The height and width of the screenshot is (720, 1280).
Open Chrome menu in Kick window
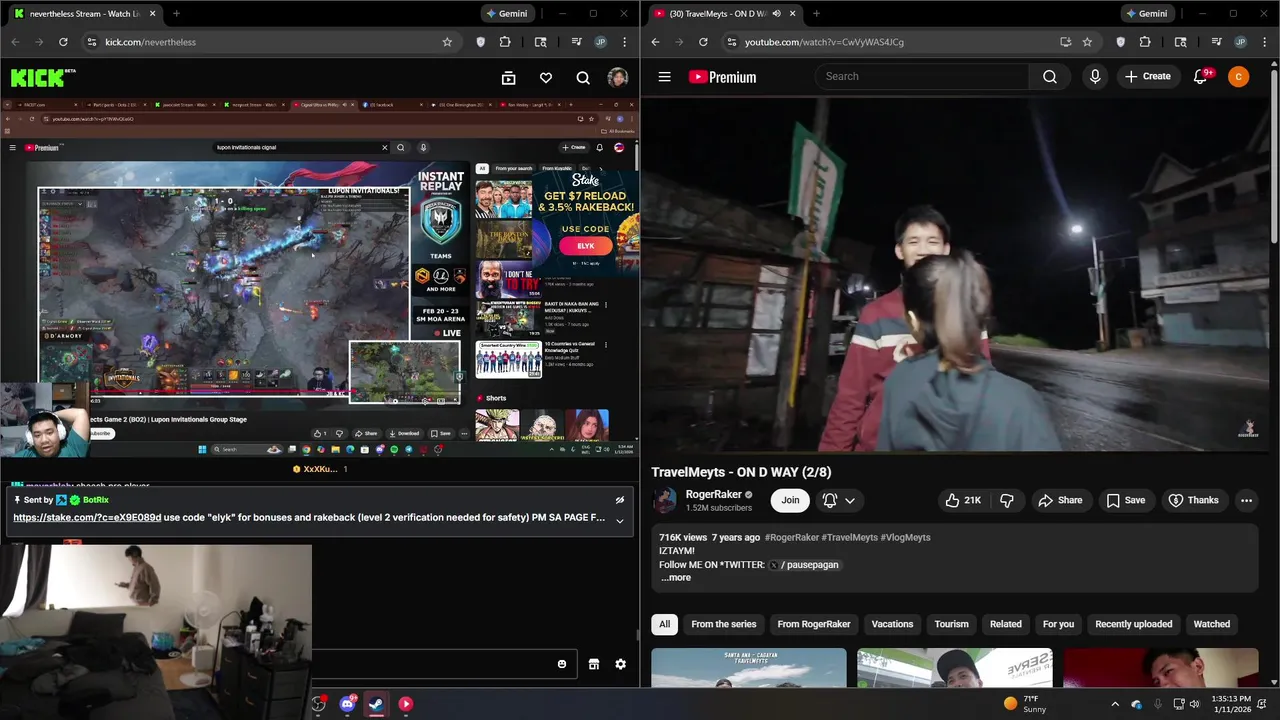tap(625, 42)
